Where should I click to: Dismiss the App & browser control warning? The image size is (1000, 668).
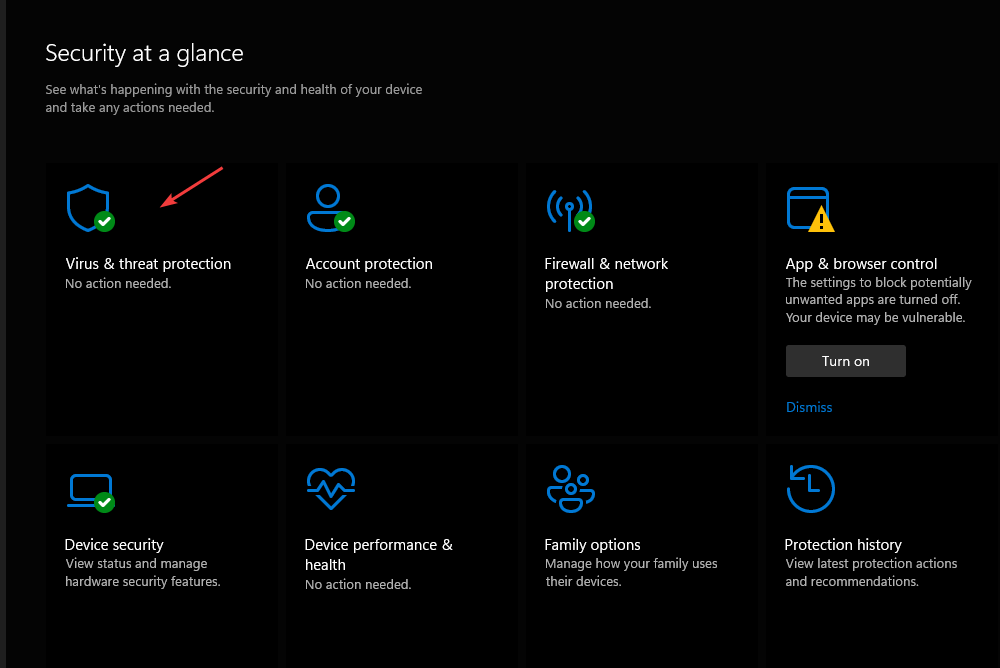click(809, 407)
